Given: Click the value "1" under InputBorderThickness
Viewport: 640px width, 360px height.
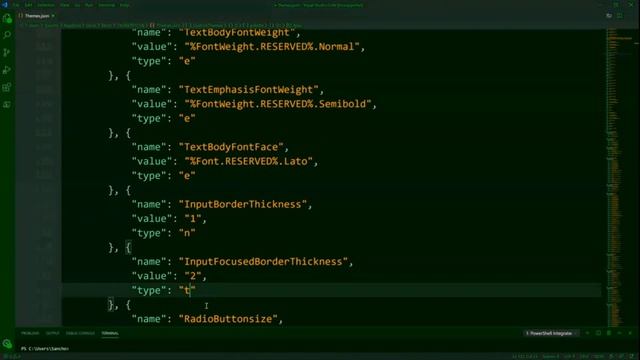Looking at the screenshot, I should [193, 219].
